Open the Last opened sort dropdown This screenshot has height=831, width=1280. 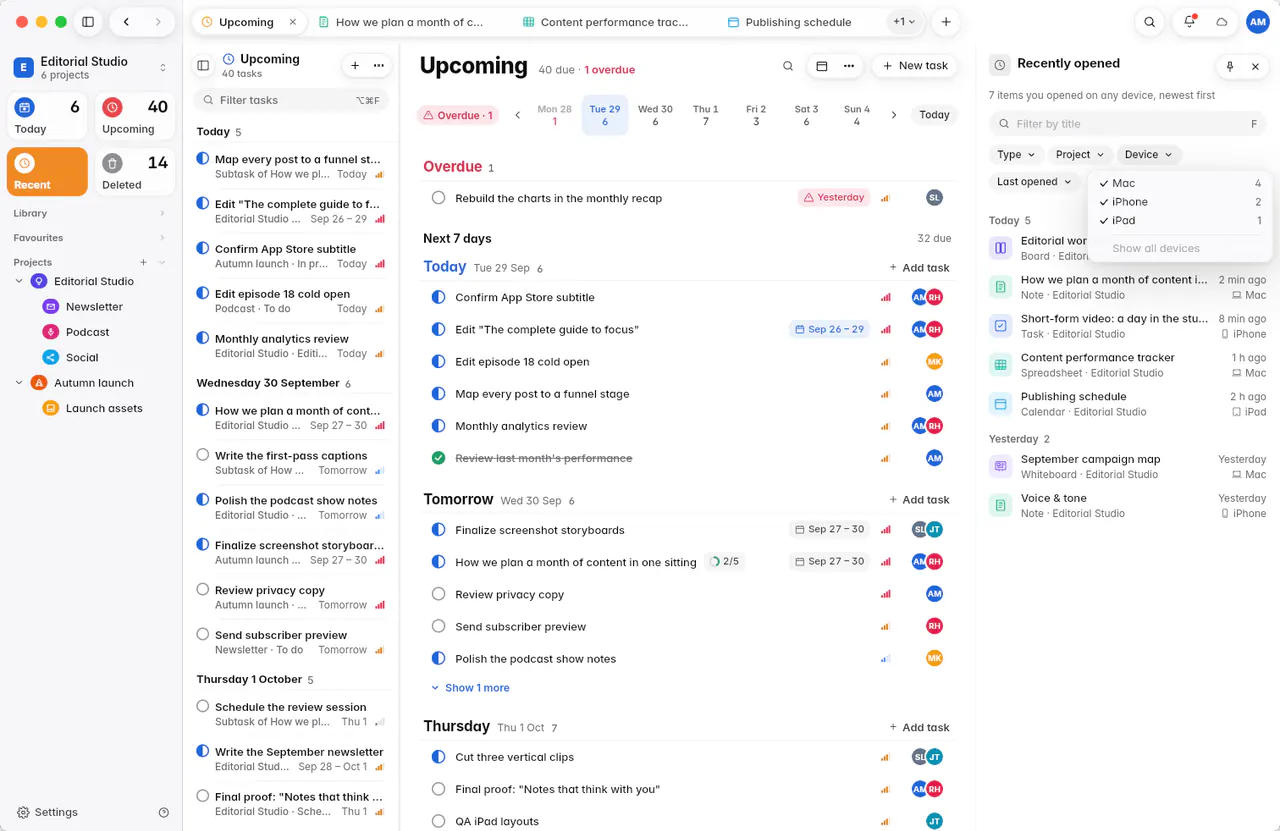[1034, 182]
